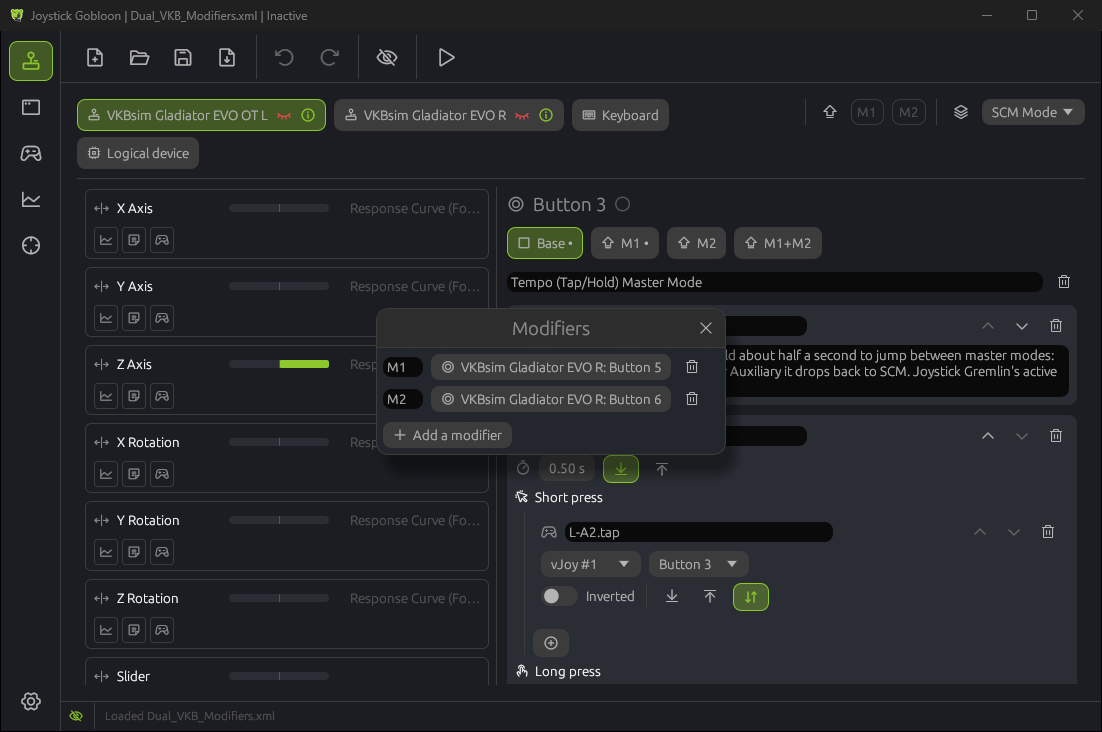Click the layers modes icon
Screen dimensions: 1102x732
coord(961,112)
